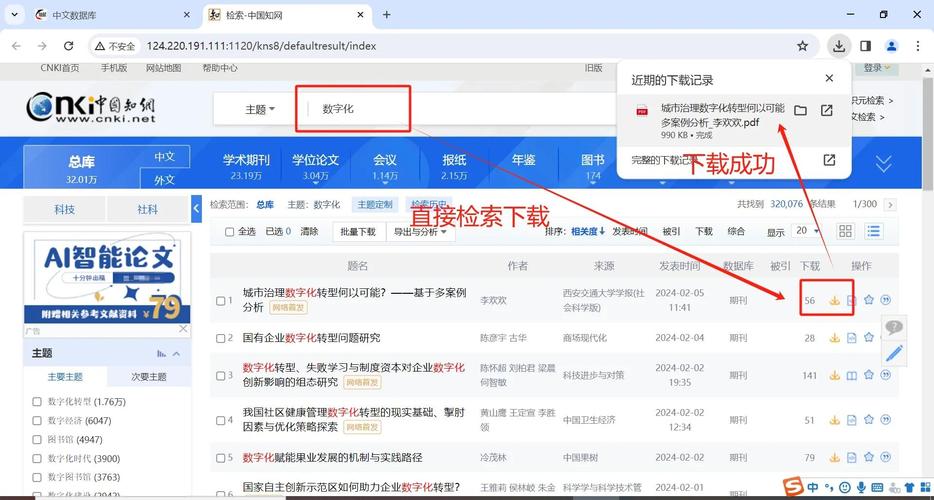Favorite the article by 李欢欢
This screenshot has width=934, height=500.
[x=868, y=300]
